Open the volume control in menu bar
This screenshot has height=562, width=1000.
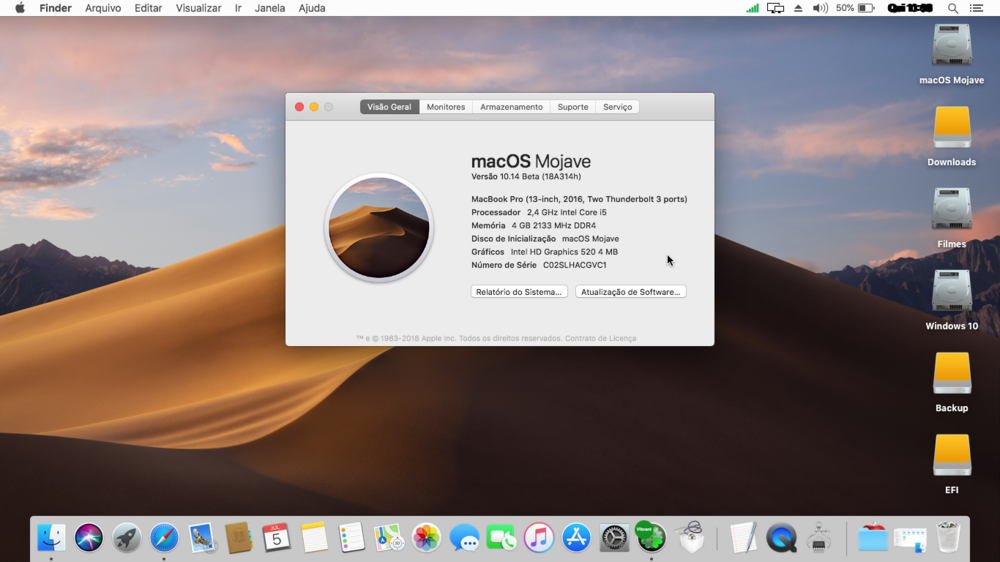(820, 8)
